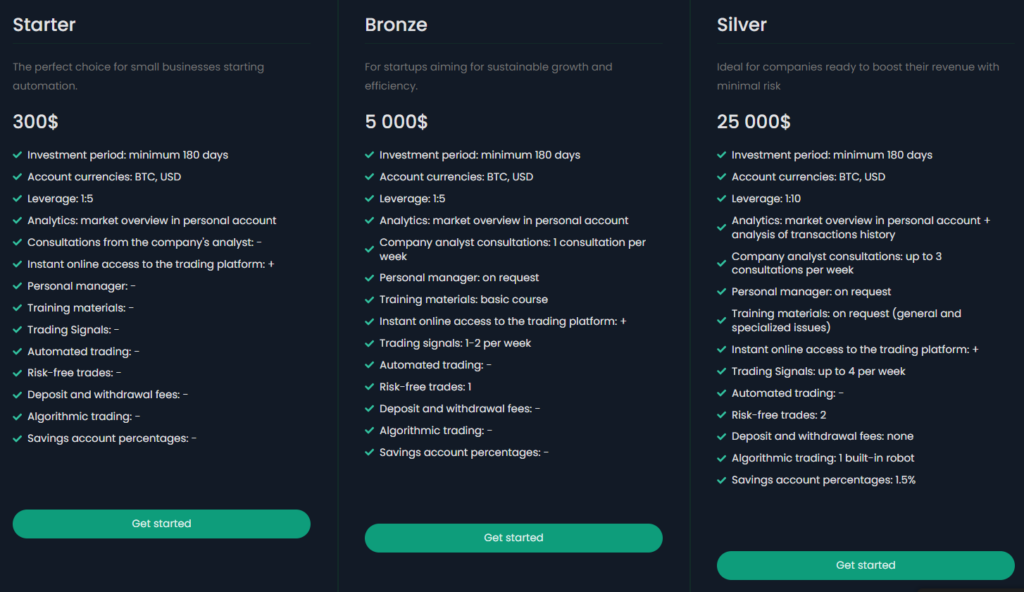Click the 25 000$ Silver price
Image resolution: width=1024 pixels, height=592 pixels.
pyautogui.click(x=753, y=122)
